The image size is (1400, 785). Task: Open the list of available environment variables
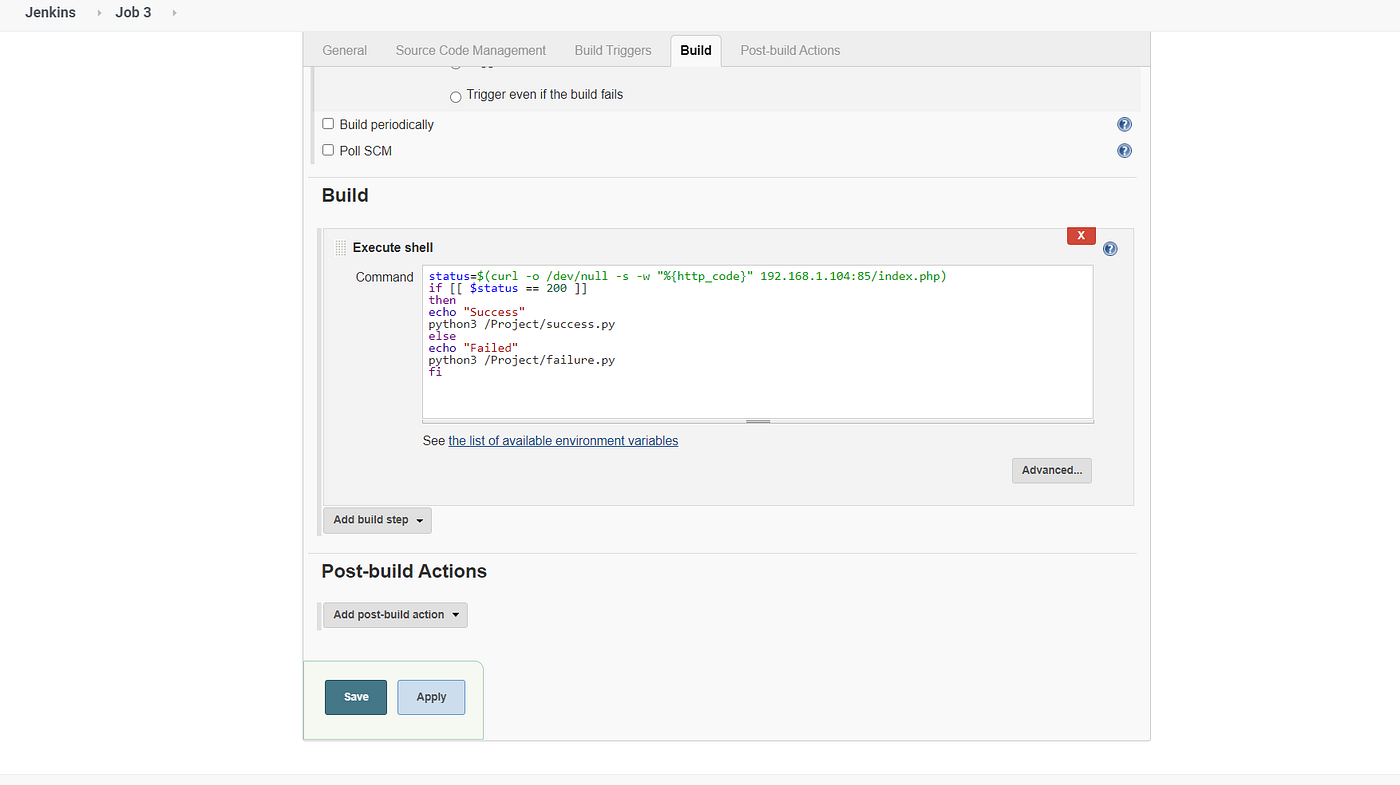563,440
